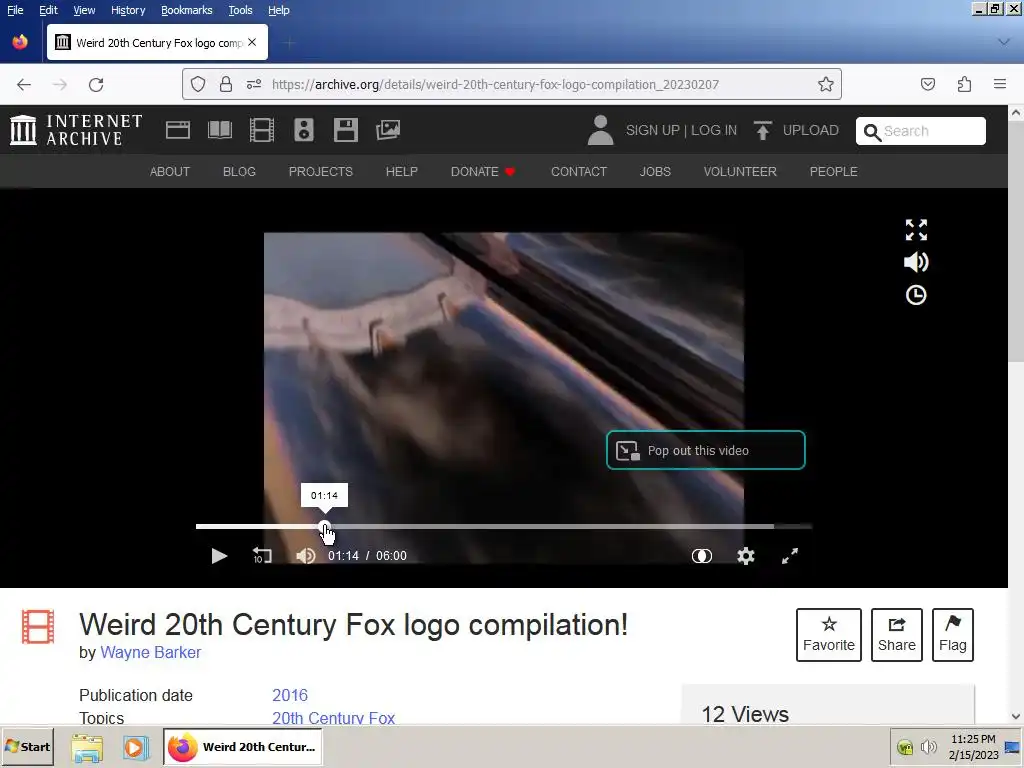This screenshot has height=768, width=1024.
Task: Open Wayne Barker author link
Action: (151, 652)
